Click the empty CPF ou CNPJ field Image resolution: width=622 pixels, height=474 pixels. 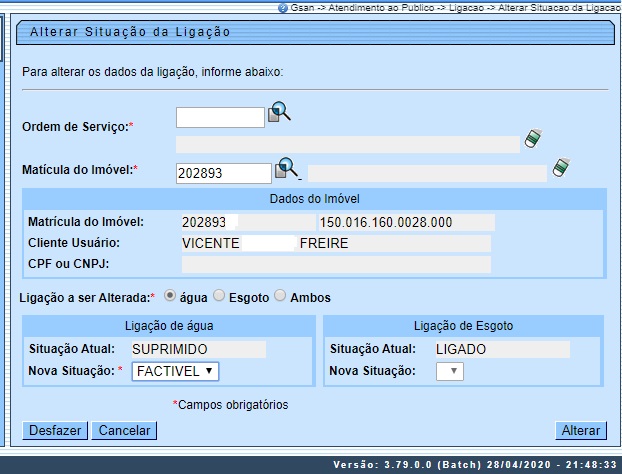point(336,264)
